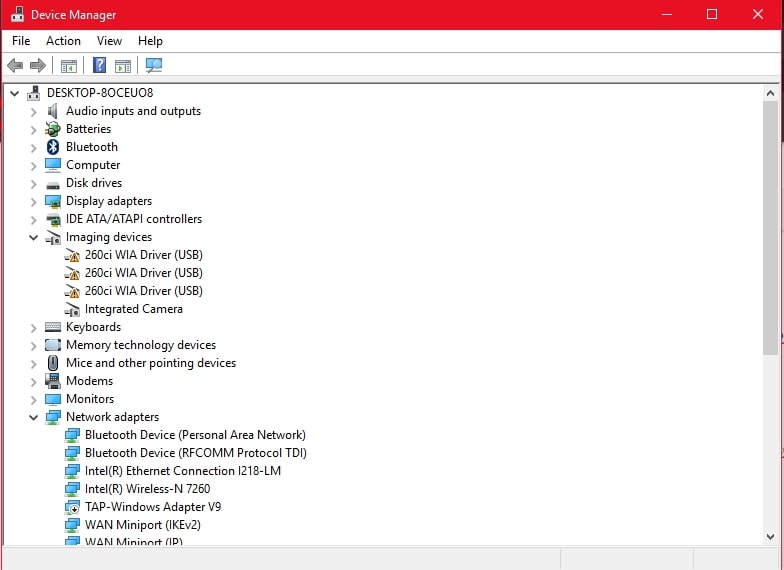Select Intel(R) Wireless-N 7260
784x570 pixels.
(x=148, y=489)
